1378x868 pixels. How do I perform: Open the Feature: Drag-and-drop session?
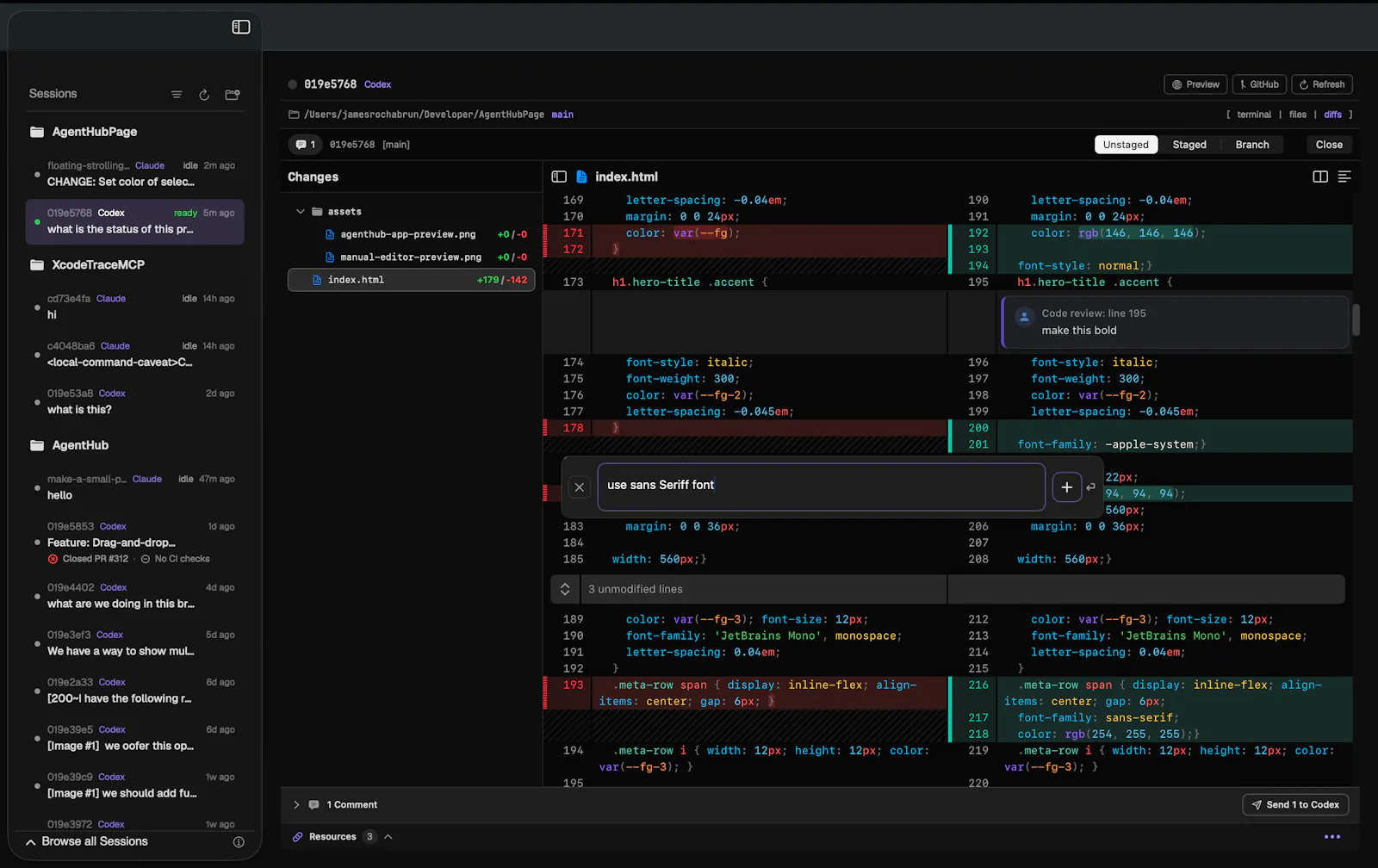click(x=134, y=542)
